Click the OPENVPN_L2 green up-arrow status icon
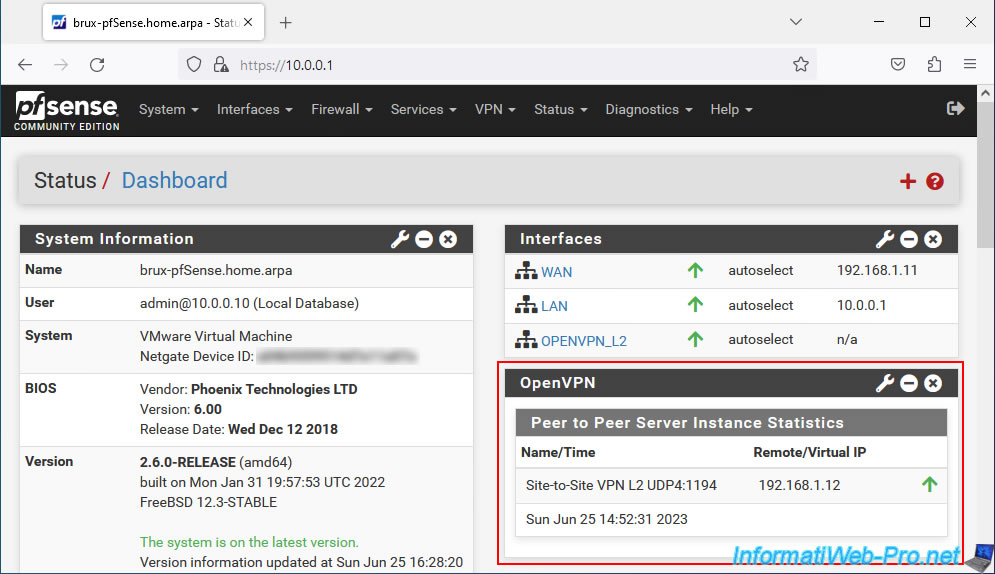This screenshot has width=995, height=574. [x=695, y=339]
